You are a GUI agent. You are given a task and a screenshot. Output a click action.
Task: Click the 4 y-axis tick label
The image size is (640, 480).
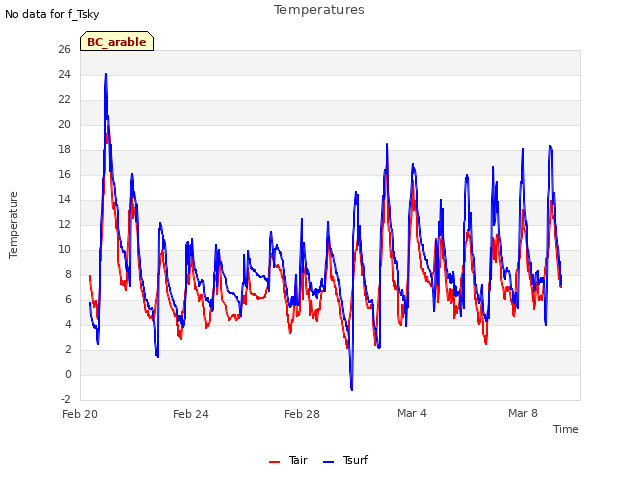(x=68, y=324)
